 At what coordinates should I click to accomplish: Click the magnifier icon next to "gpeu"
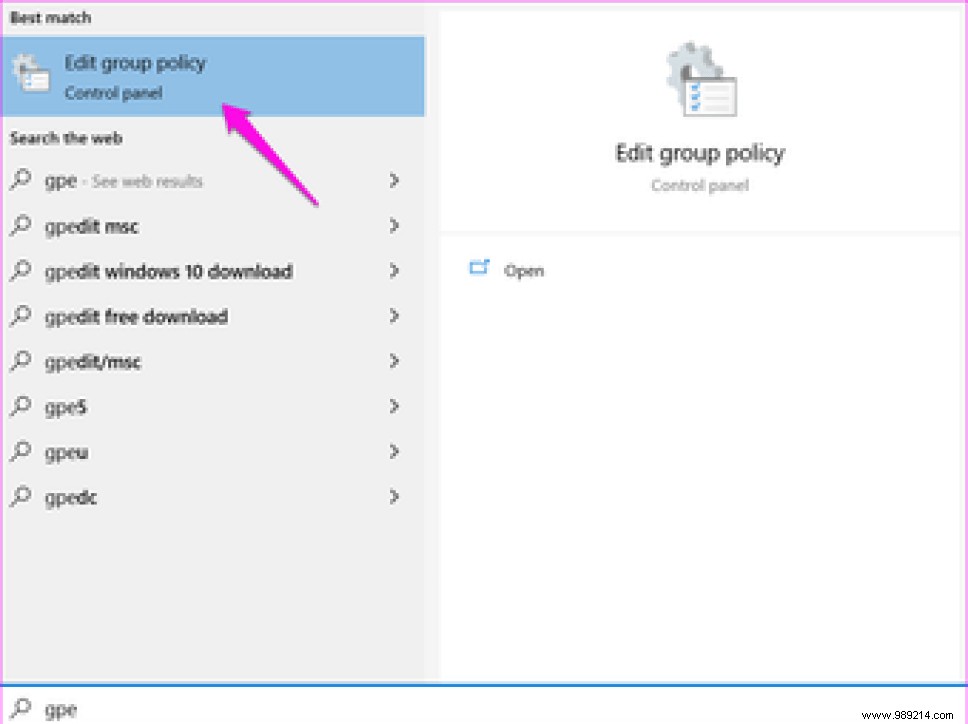pos(20,452)
